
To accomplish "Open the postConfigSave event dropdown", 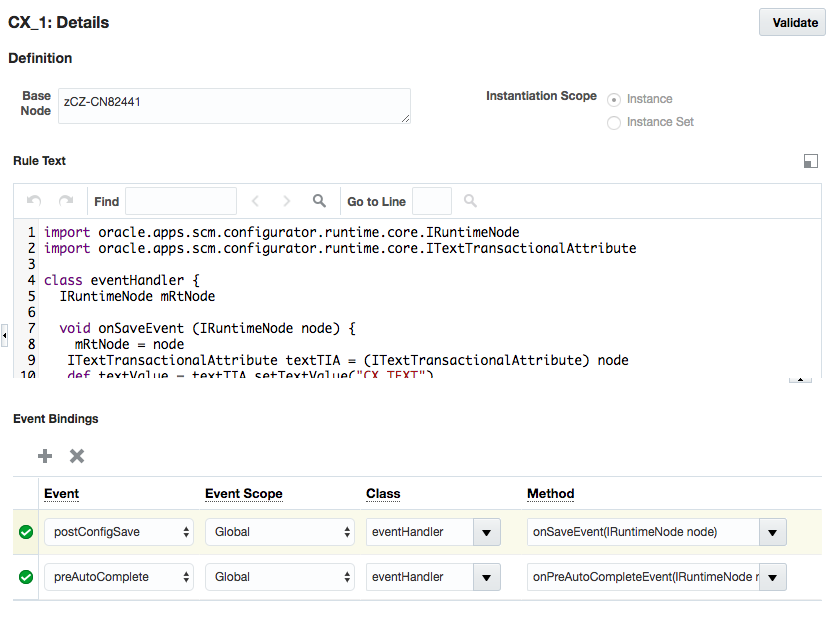I will tap(119, 532).
